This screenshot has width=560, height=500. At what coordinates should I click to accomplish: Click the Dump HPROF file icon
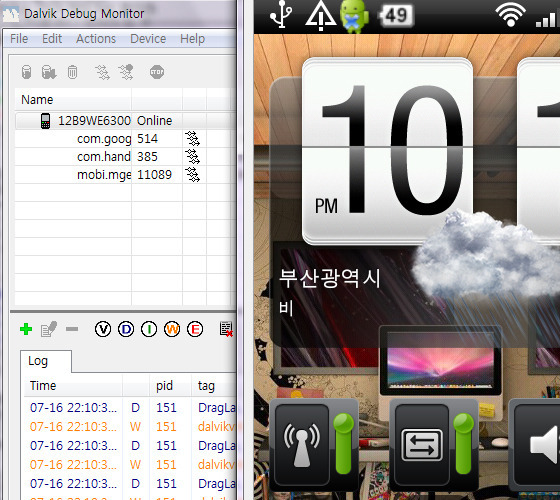click(49, 72)
